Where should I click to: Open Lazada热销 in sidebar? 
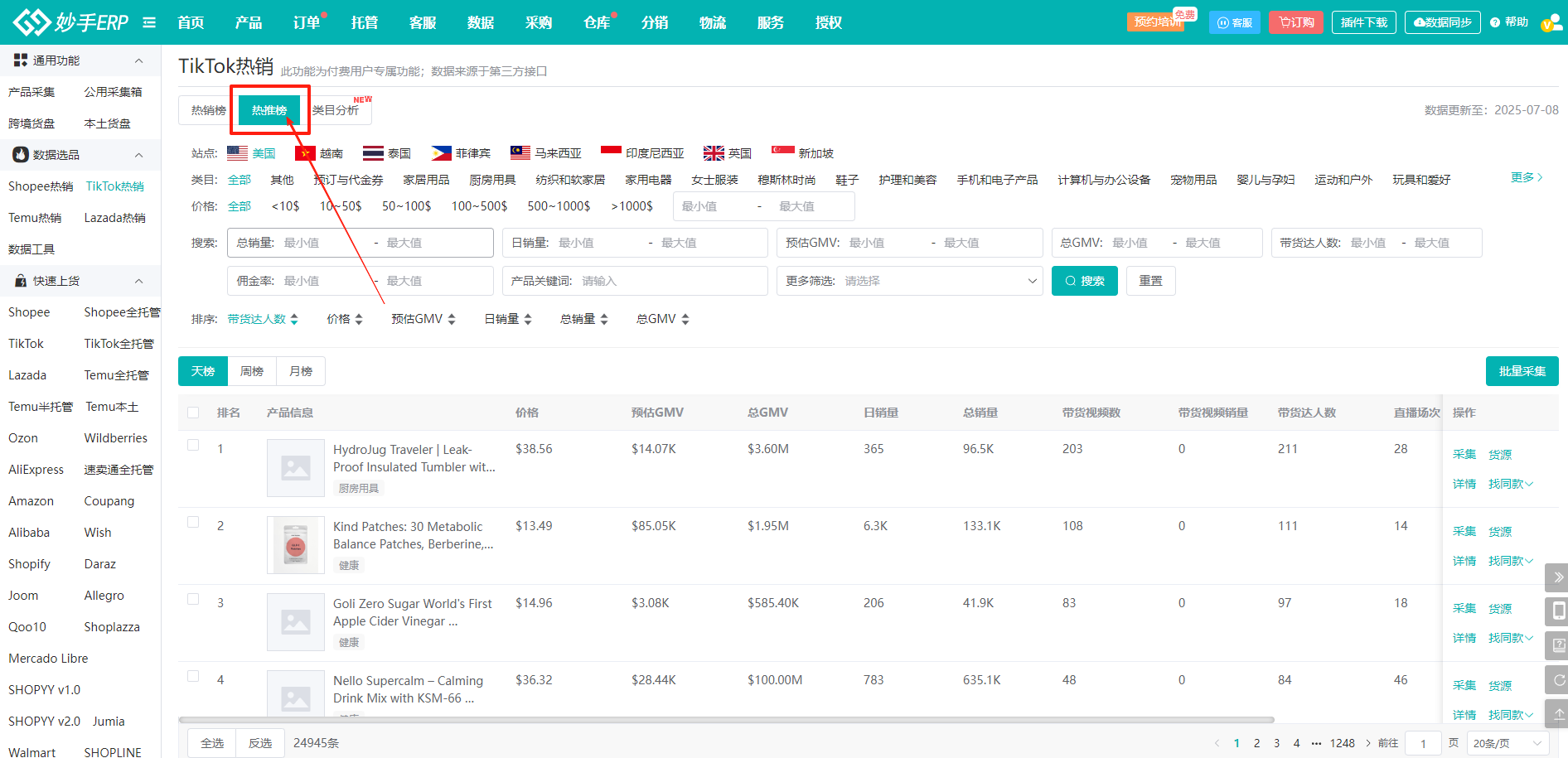click(115, 218)
